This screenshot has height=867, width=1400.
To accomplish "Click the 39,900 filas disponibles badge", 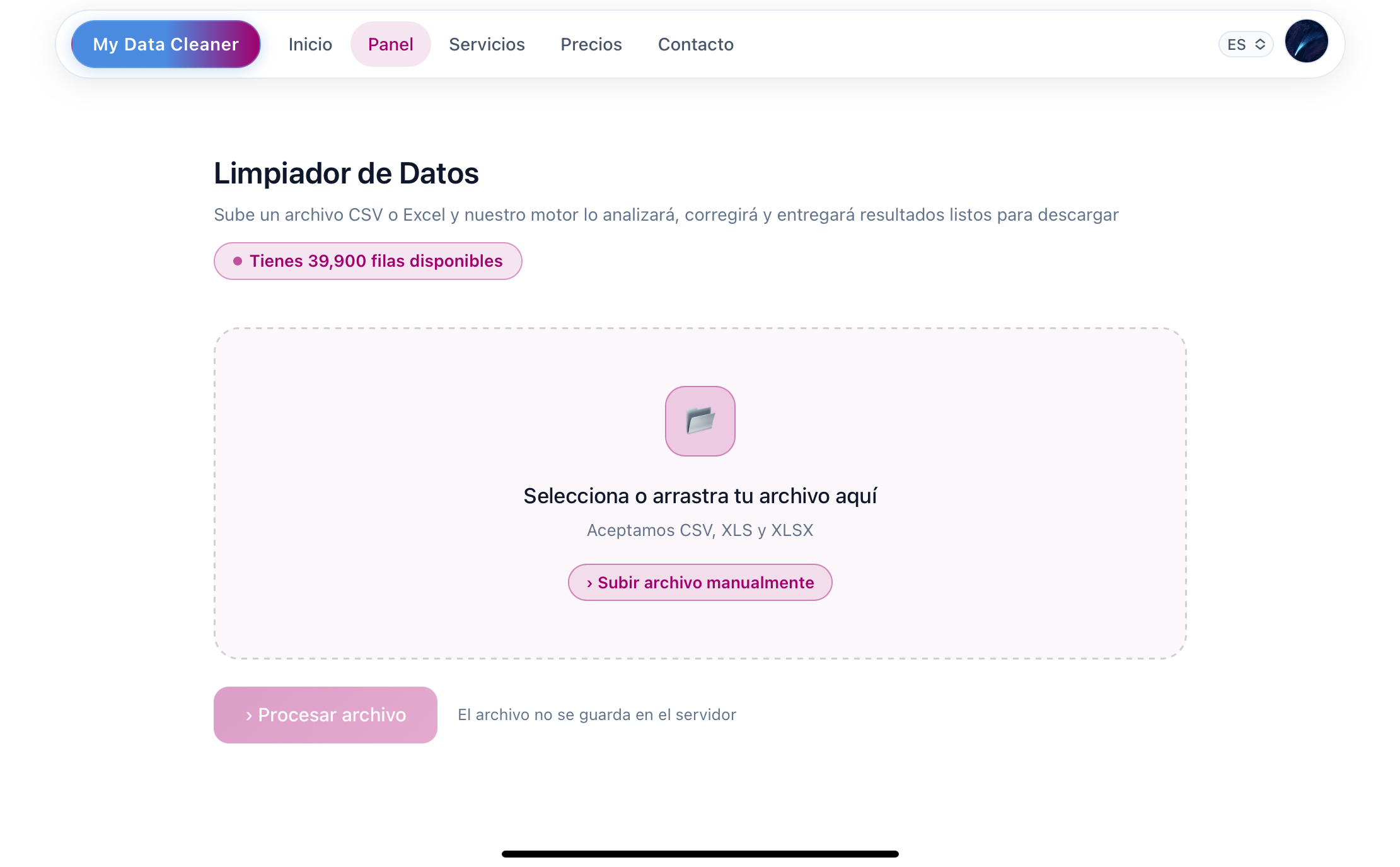I will click(x=368, y=261).
